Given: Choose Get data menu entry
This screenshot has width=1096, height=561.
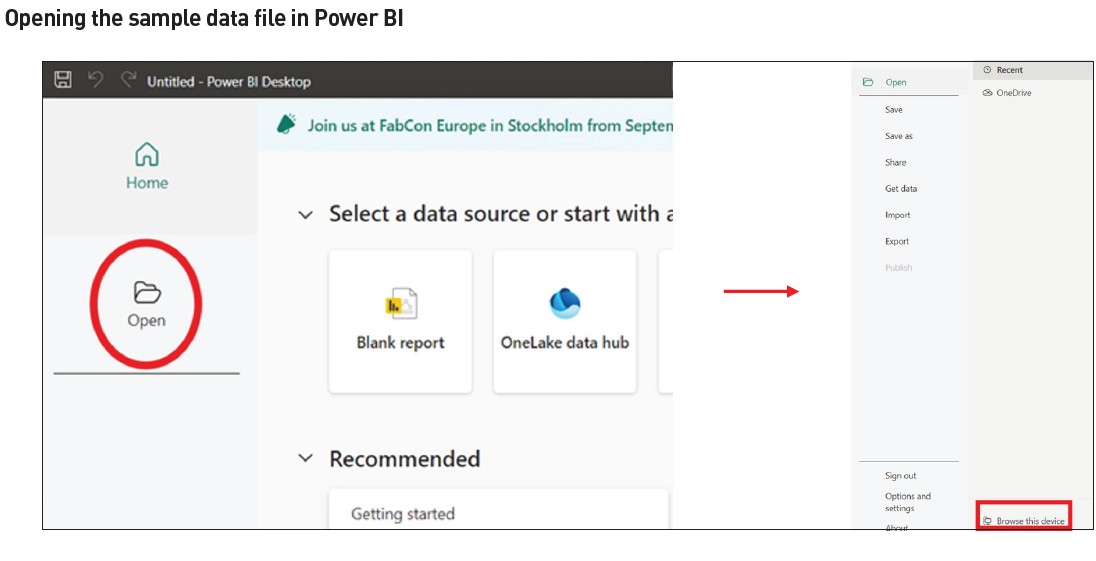Looking at the screenshot, I should (x=900, y=188).
